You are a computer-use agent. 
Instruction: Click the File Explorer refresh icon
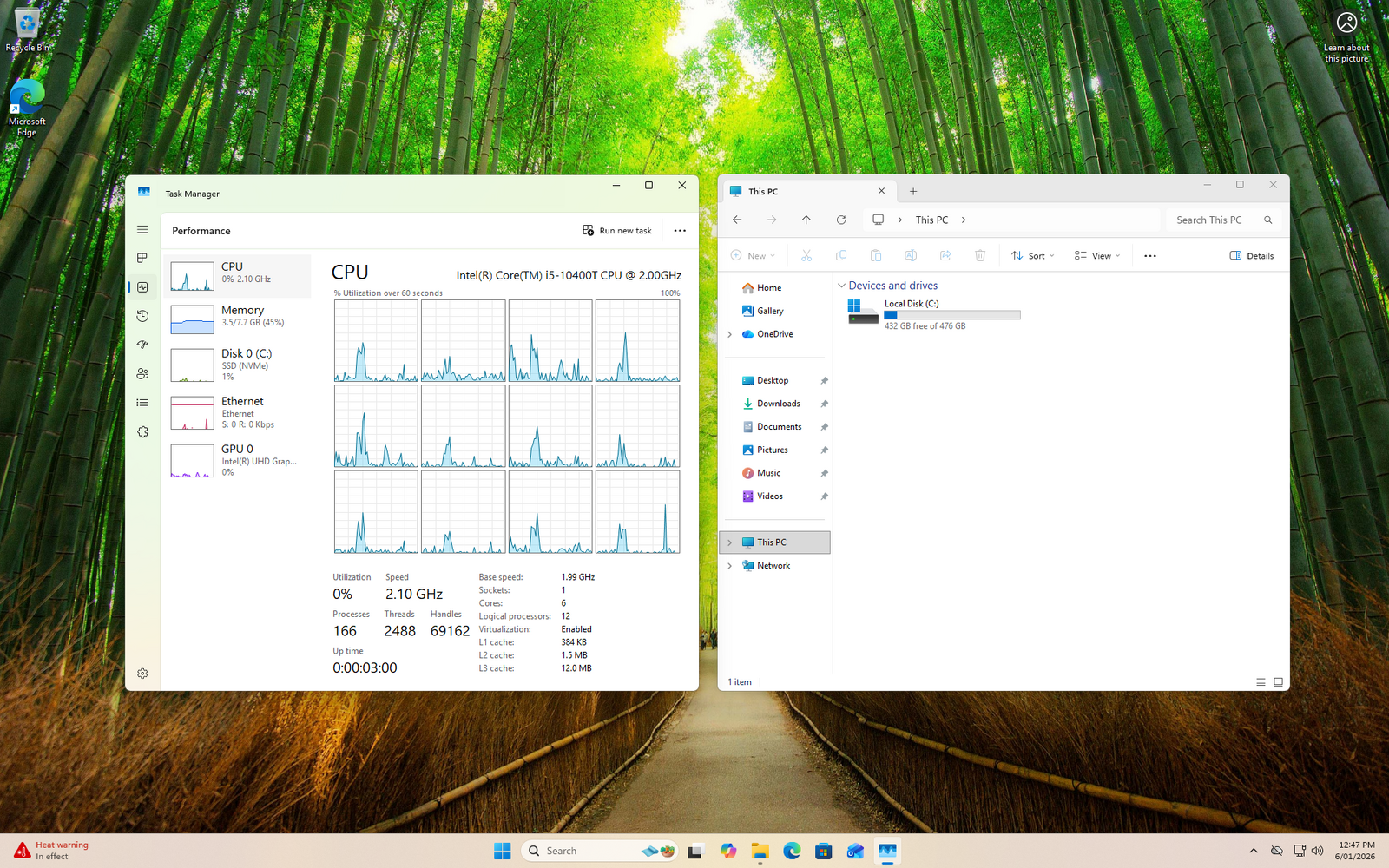[x=840, y=220]
